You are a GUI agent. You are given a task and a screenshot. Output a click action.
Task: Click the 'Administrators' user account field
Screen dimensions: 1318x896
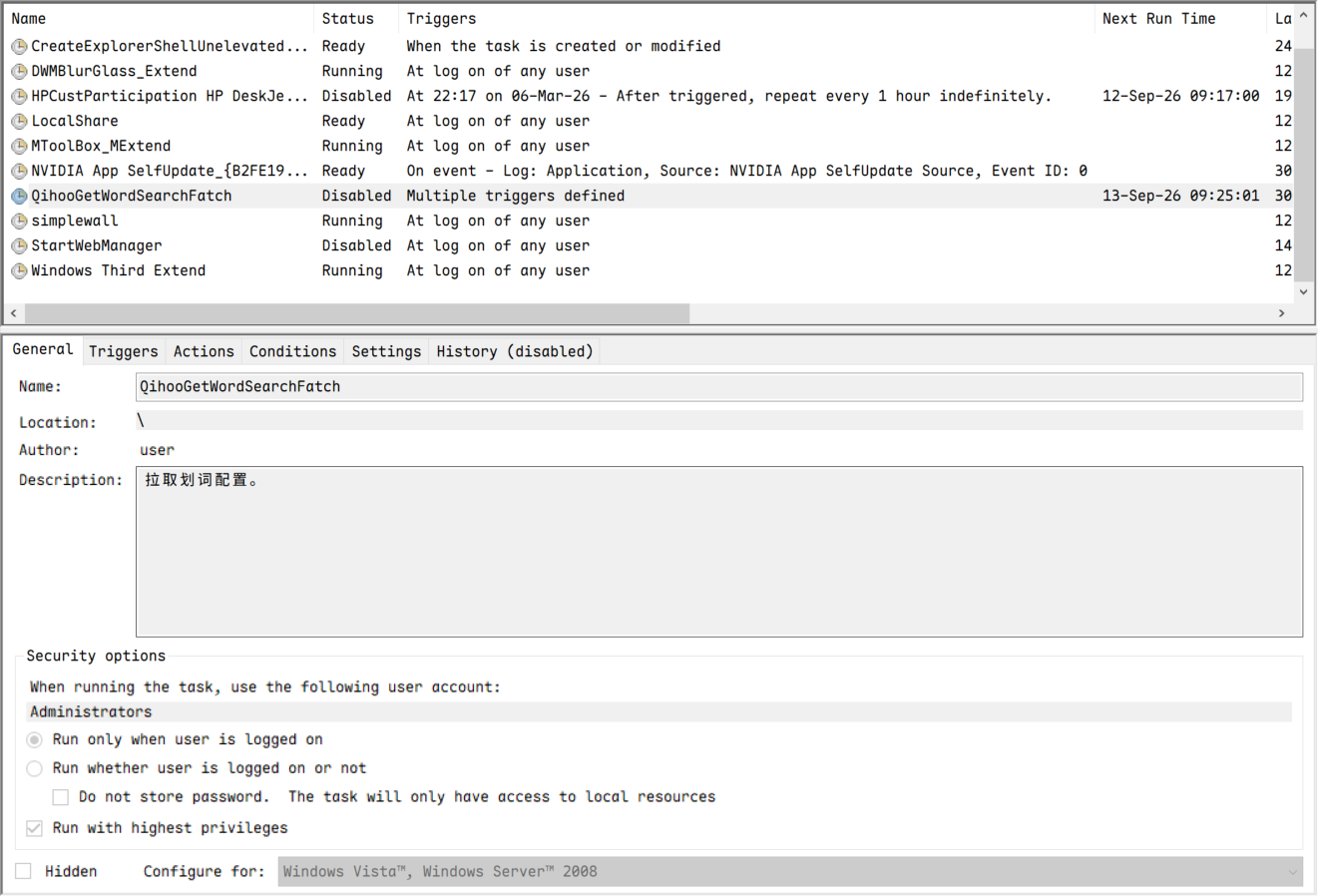click(x=659, y=711)
